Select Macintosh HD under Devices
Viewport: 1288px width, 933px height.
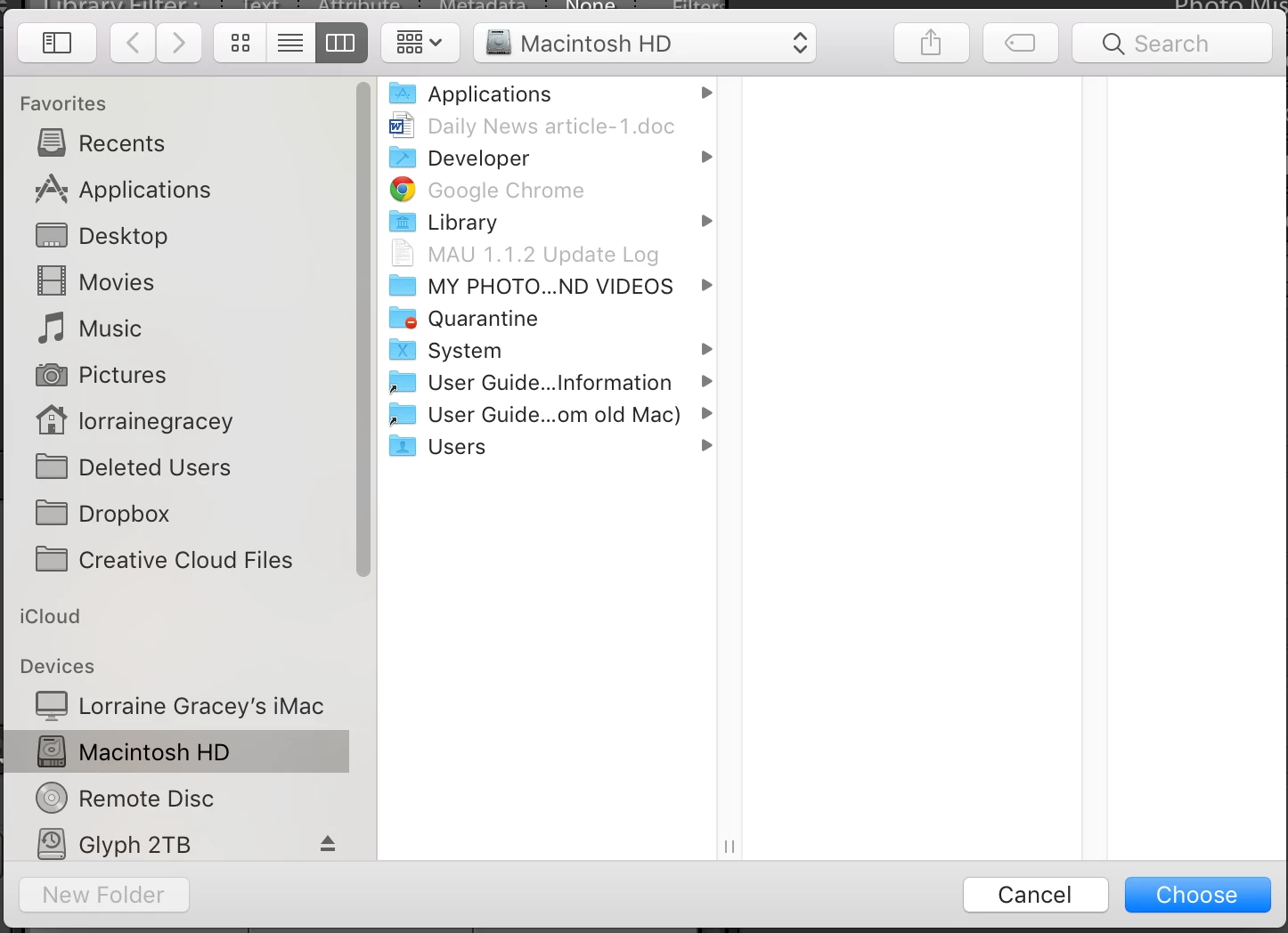(177, 752)
